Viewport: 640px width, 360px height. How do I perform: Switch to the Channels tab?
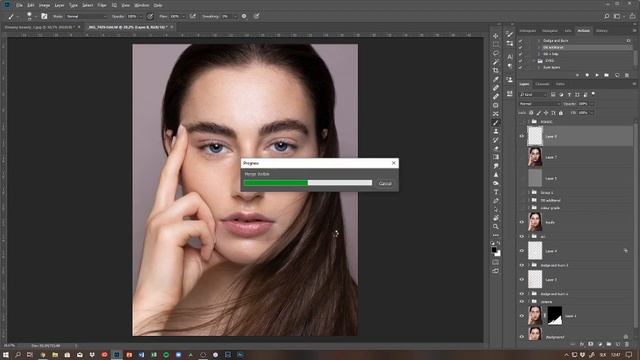[x=542, y=84]
